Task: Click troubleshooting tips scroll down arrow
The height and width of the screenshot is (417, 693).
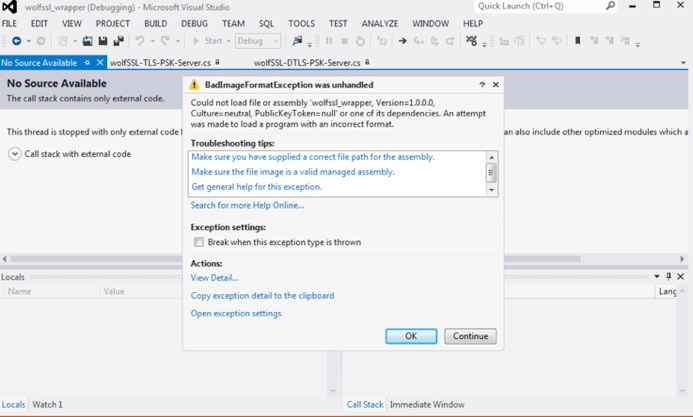Action: tap(491, 190)
